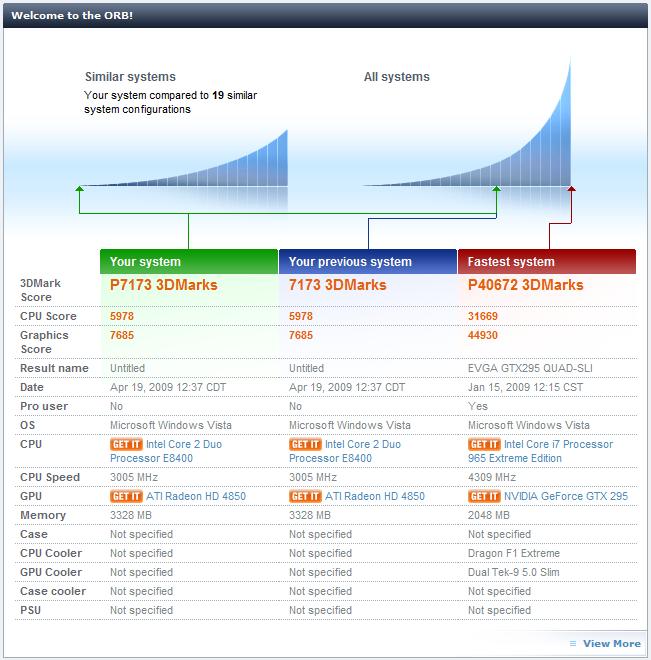Click Your system CPU score 5978

pos(122,316)
